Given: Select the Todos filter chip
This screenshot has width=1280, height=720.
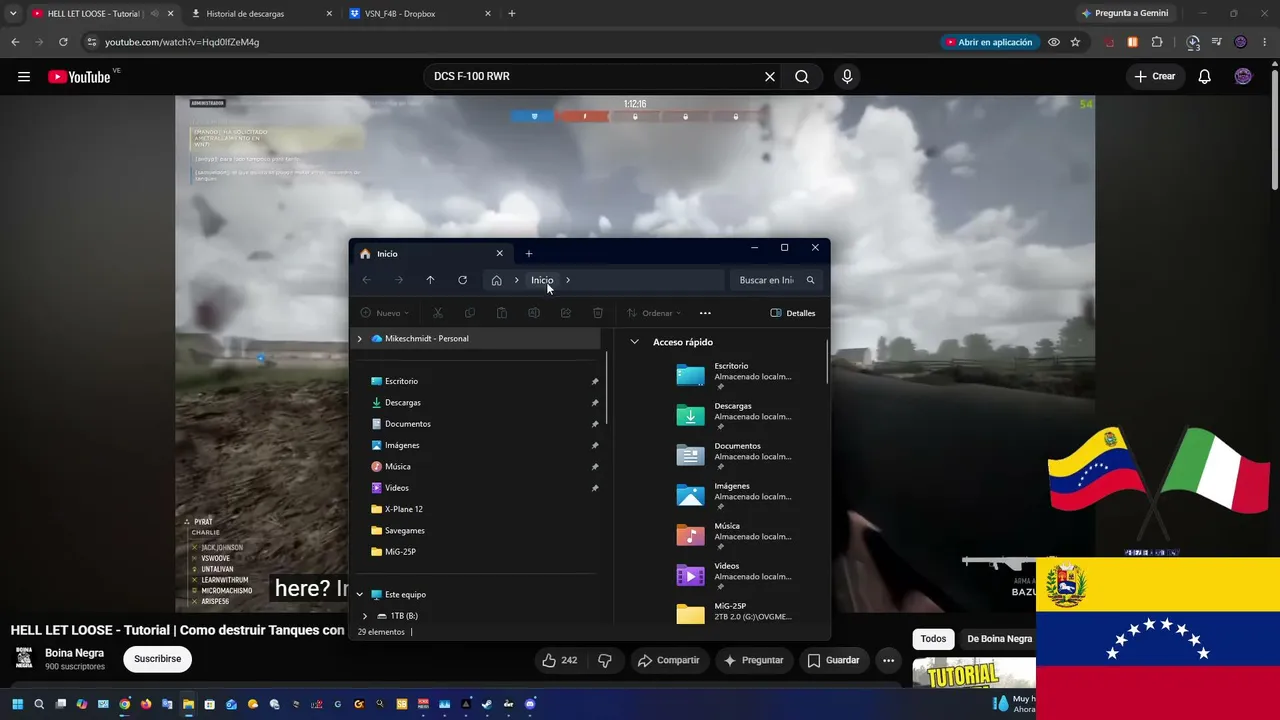Looking at the screenshot, I should click(933, 639).
